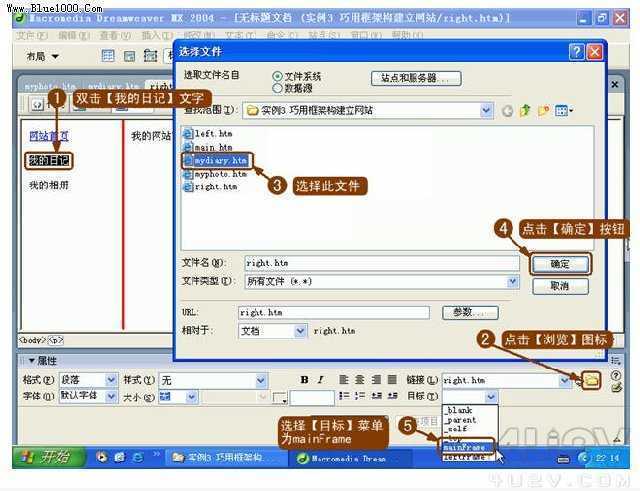640x491 pixels.
Task: Click the 文件名 input field
Action: [x=382, y=263]
